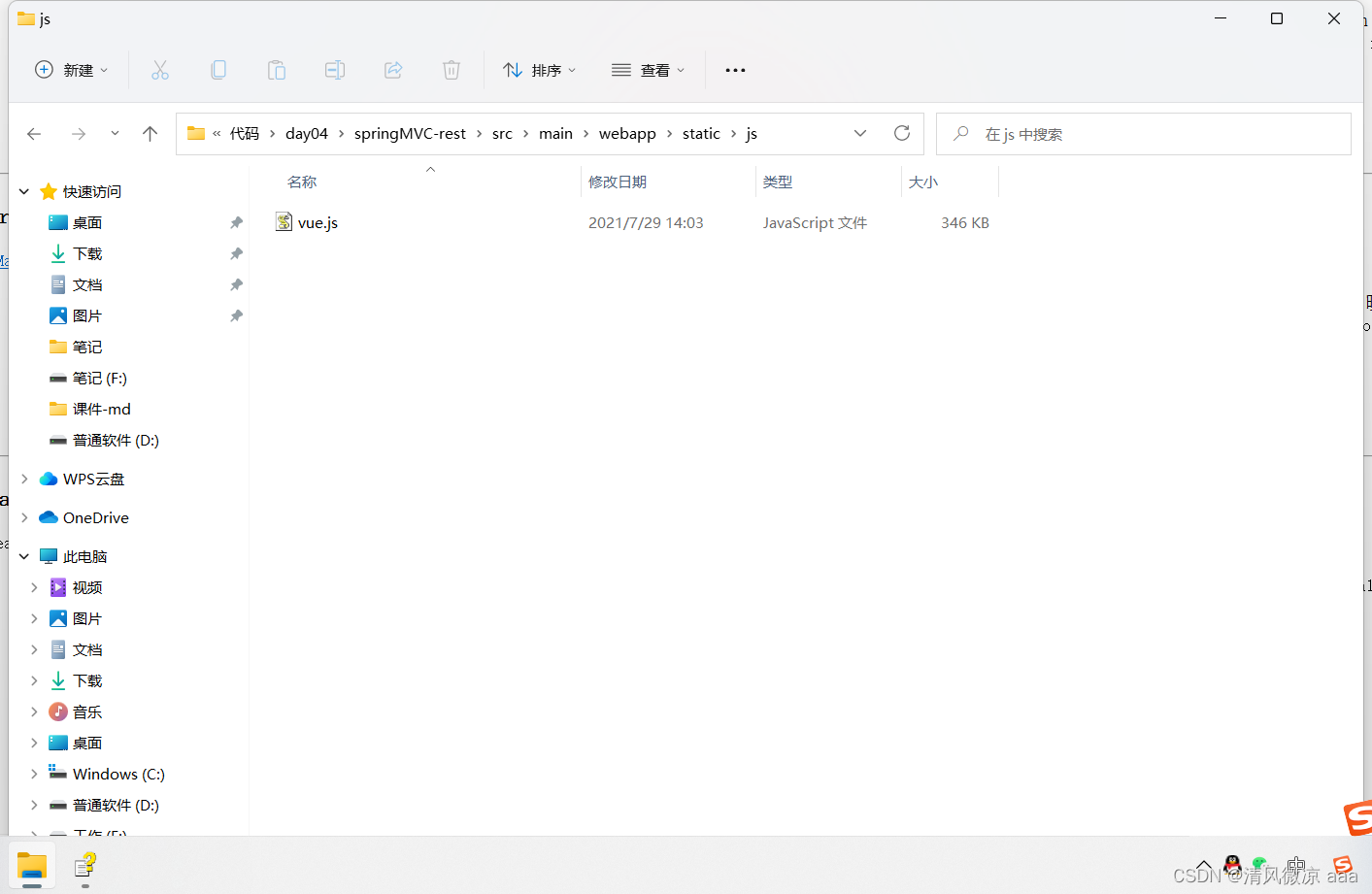Open the notepad help app in taskbar
The height and width of the screenshot is (894, 1372).
85,866
